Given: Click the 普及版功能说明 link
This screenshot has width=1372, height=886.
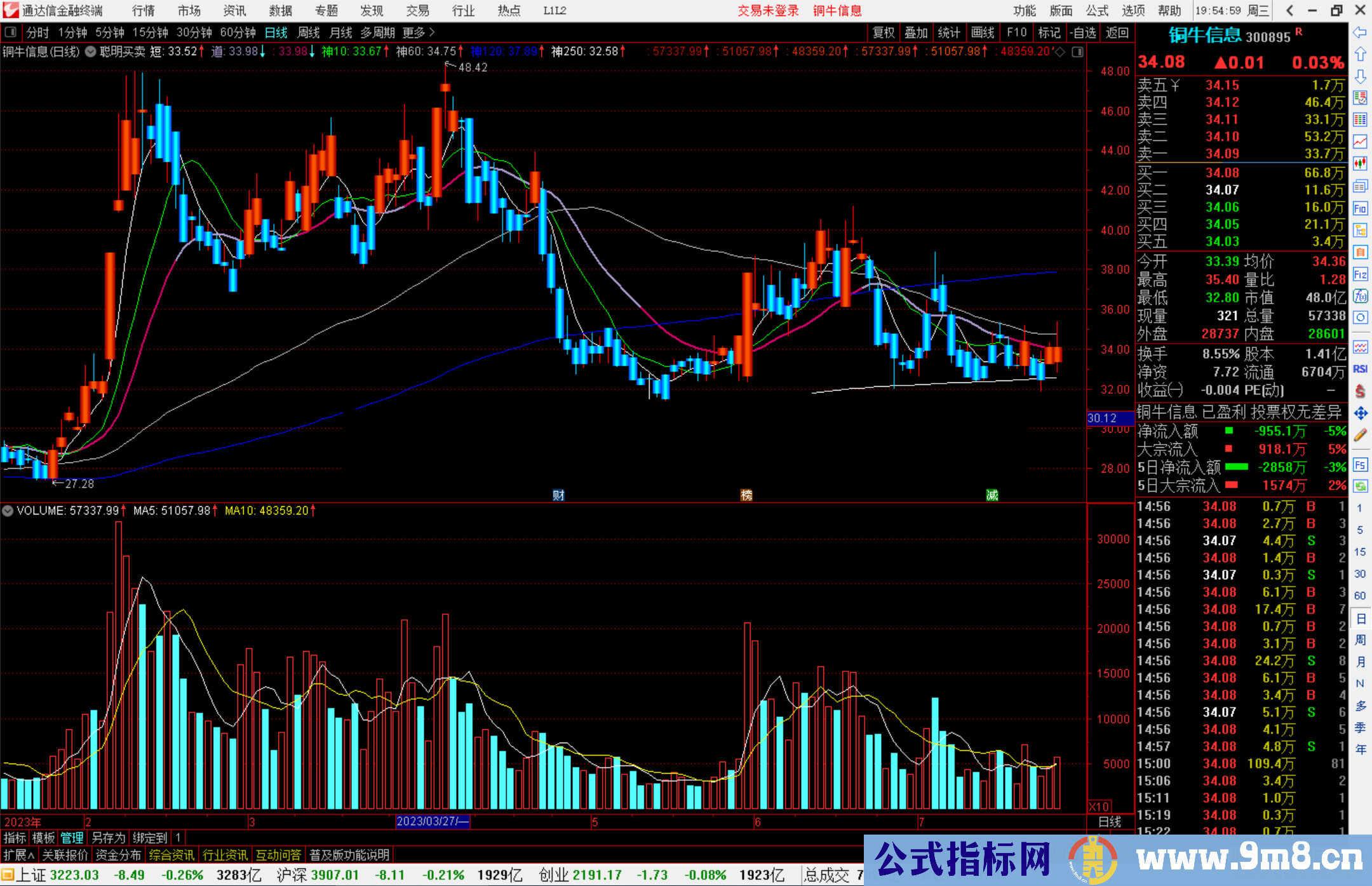Looking at the screenshot, I should 349,855.
